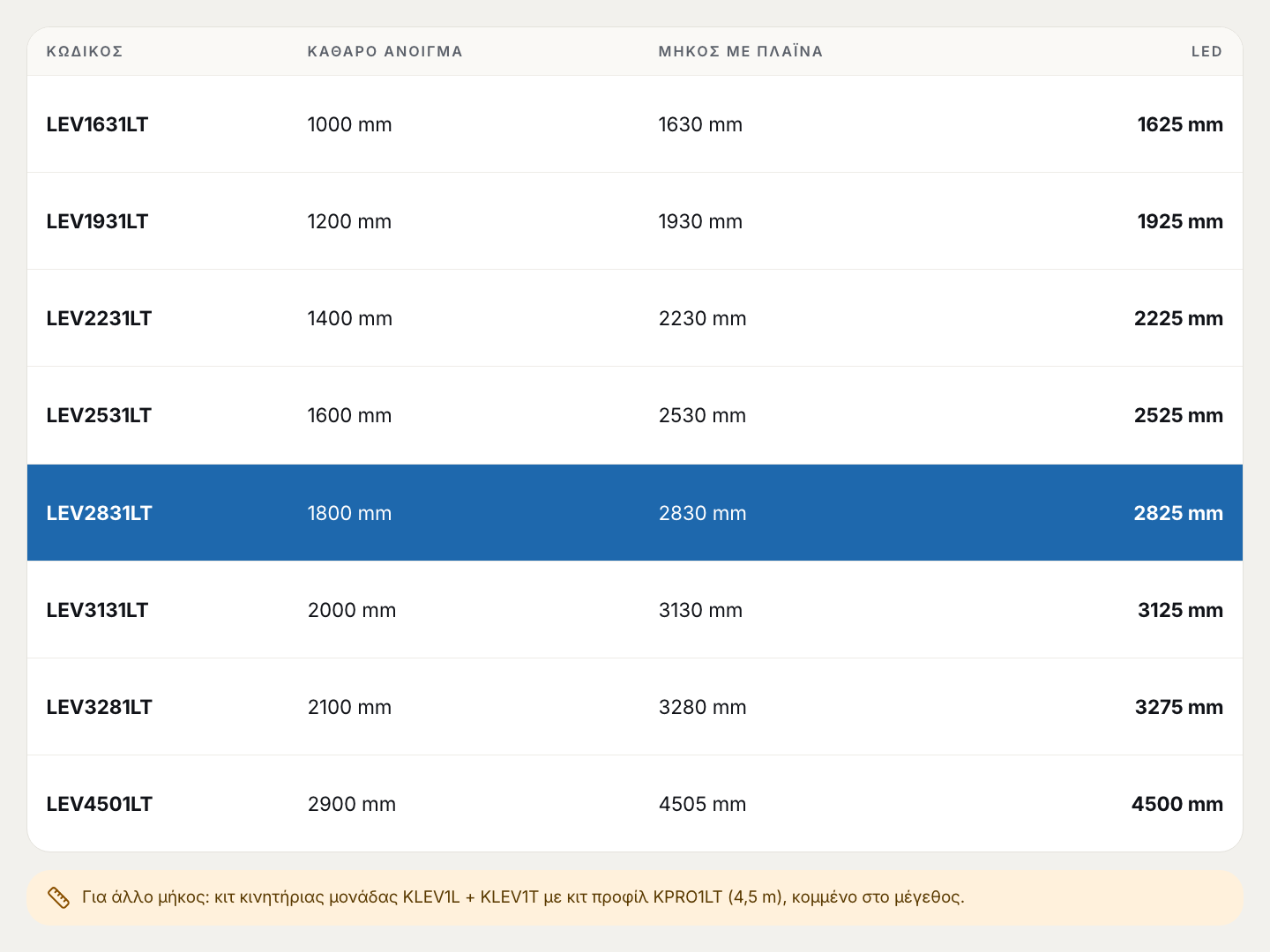Click the 2225 mm LED value
The height and width of the screenshot is (952, 1270).
(1178, 318)
